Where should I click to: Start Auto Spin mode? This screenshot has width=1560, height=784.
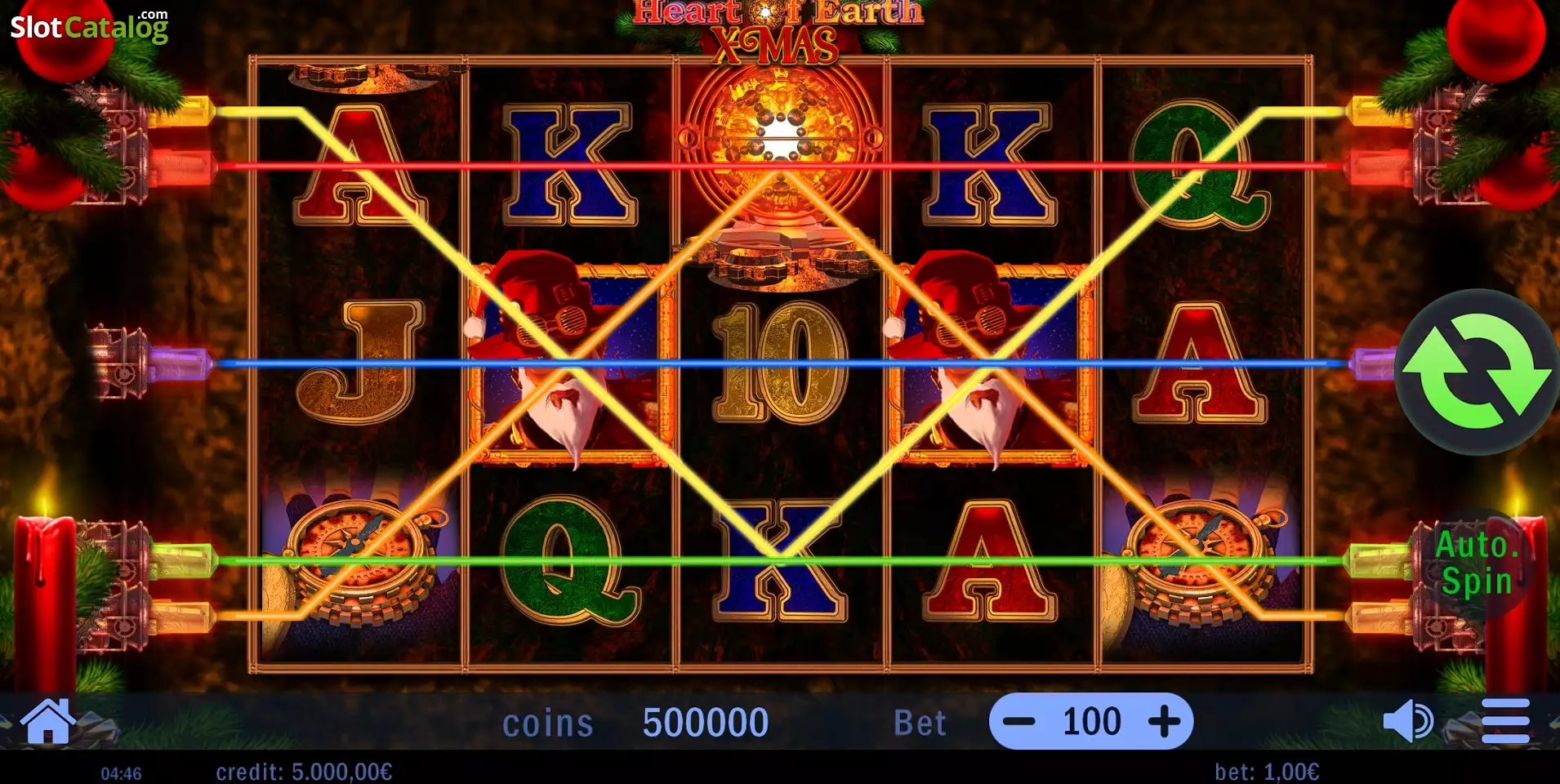click(x=1477, y=563)
